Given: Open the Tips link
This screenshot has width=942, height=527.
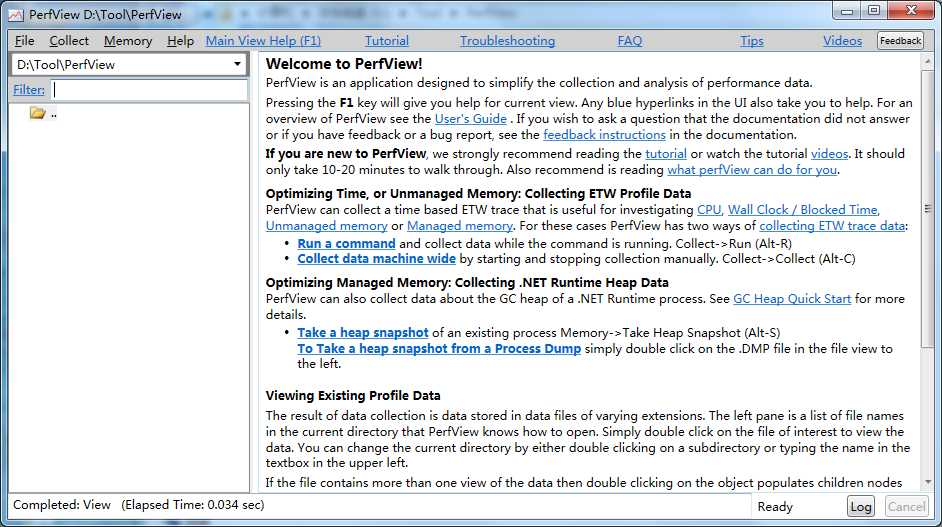Looking at the screenshot, I should [752, 41].
